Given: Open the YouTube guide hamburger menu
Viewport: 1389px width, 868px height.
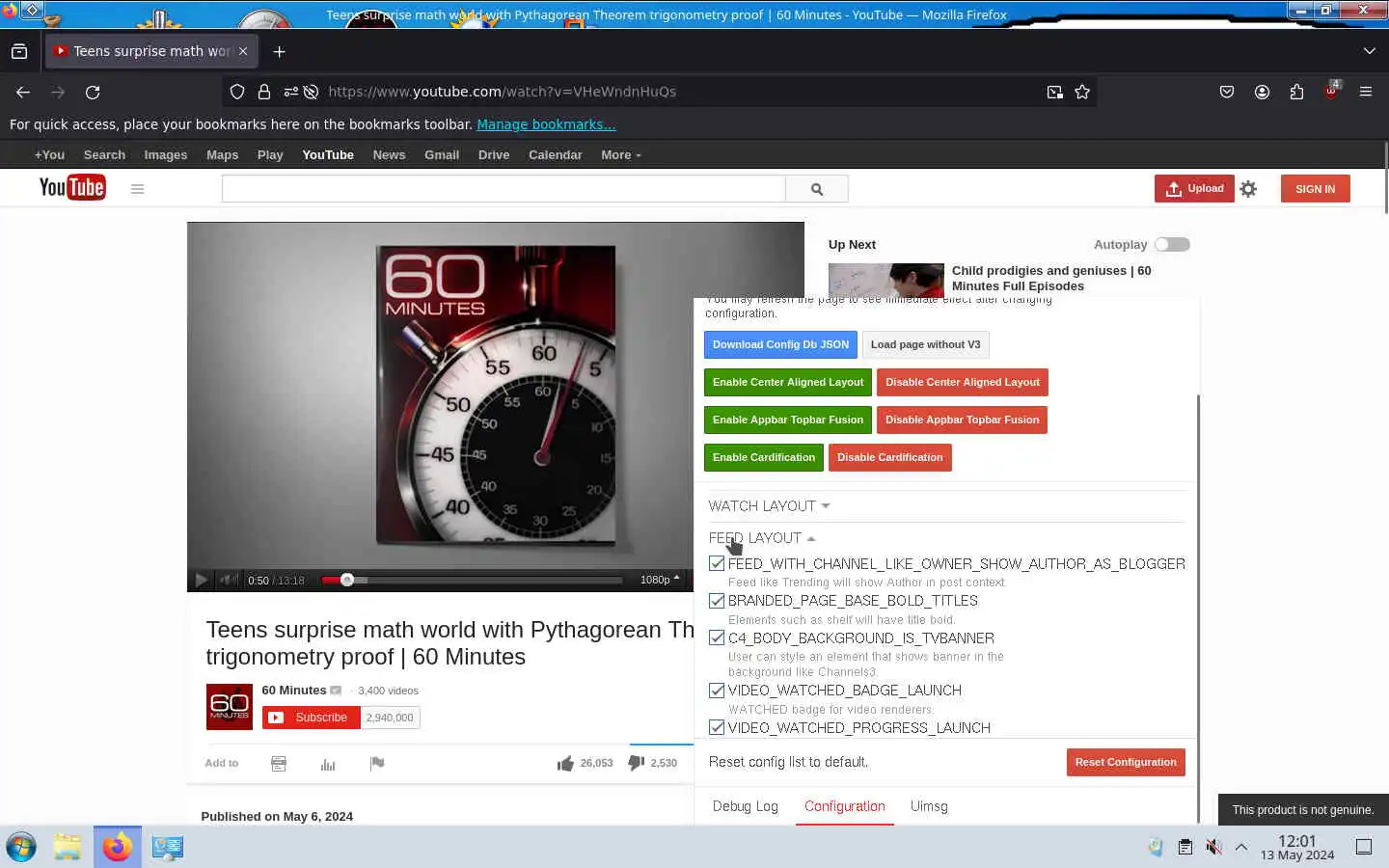Looking at the screenshot, I should (137, 189).
